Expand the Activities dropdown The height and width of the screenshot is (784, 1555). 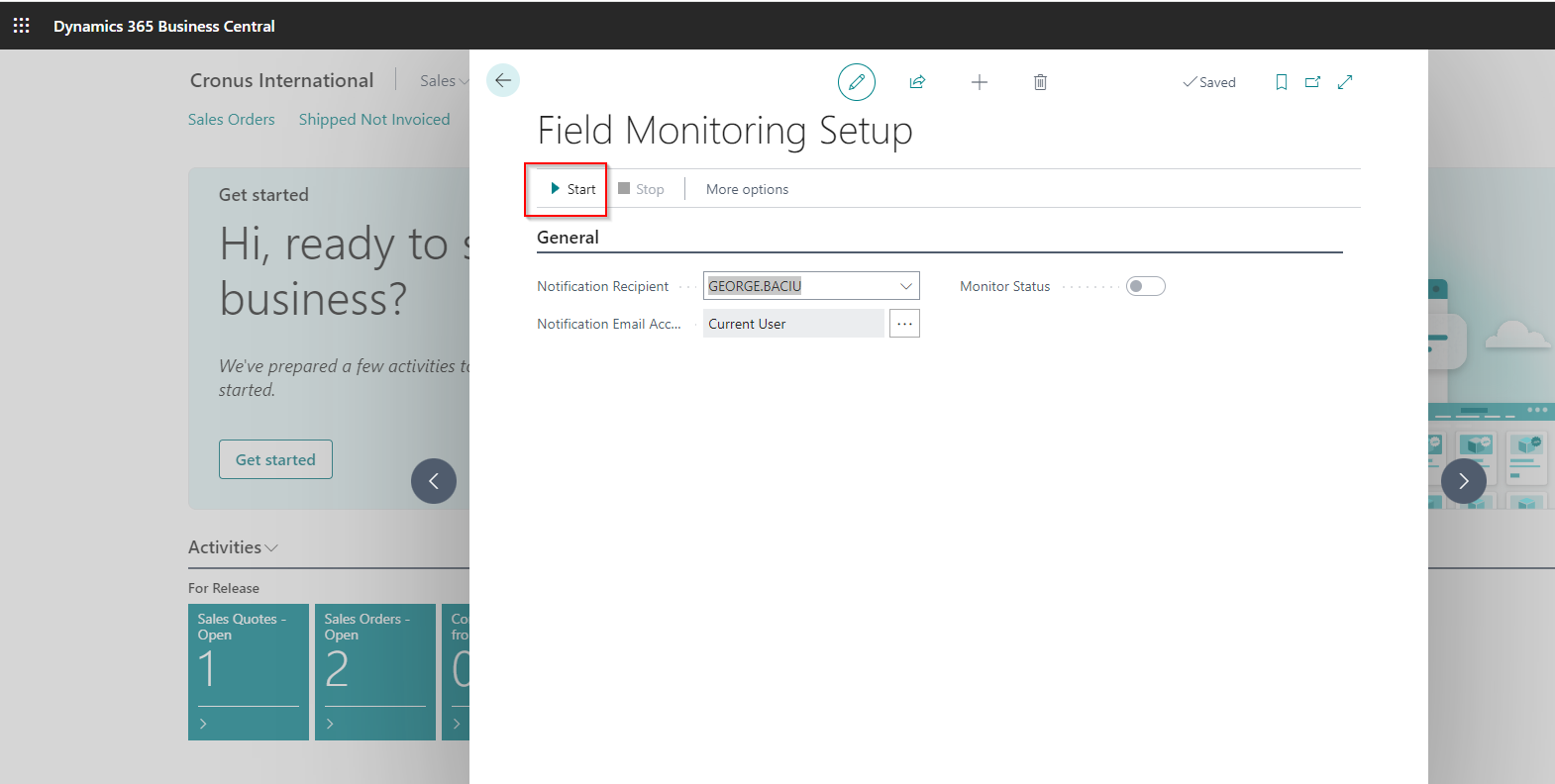tap(233, 547)
